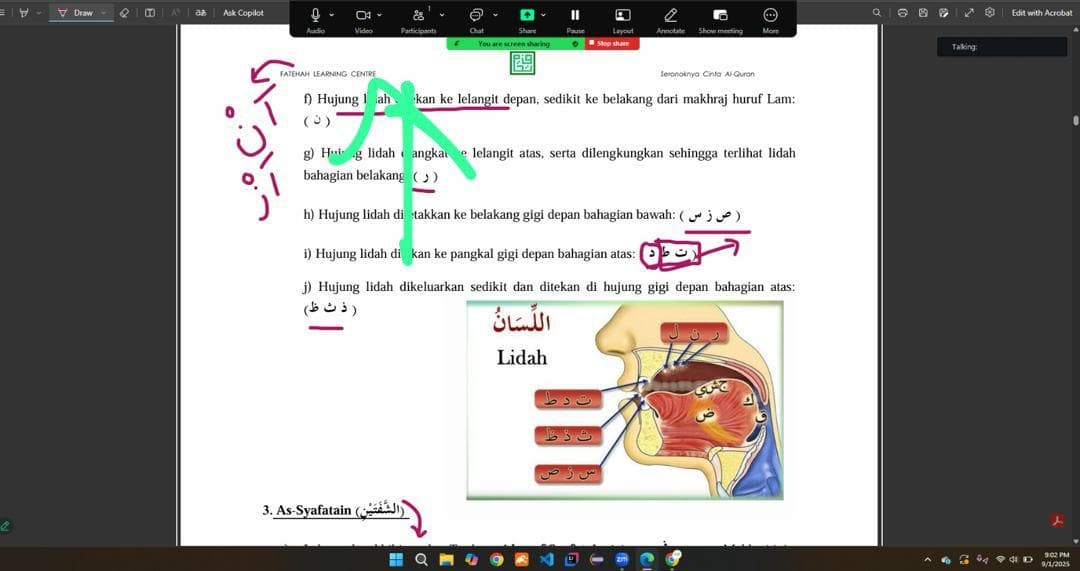Click the green shield icon on sharing bar

click(x=575, y=43)
